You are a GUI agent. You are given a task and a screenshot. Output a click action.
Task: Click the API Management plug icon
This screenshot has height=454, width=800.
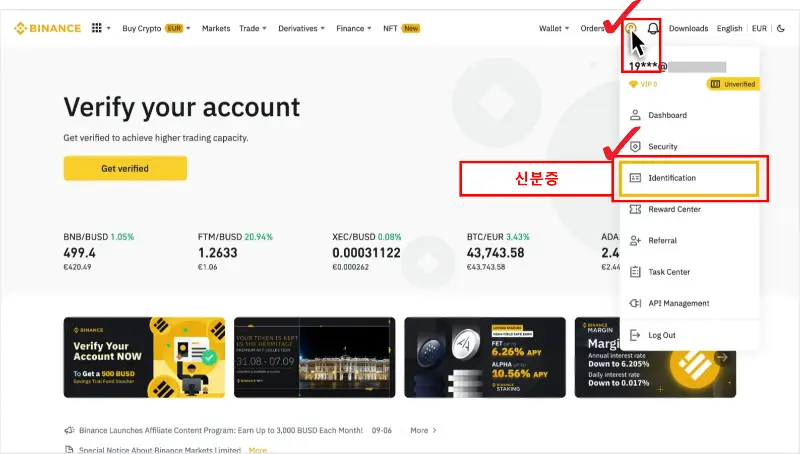click(635, 304)
